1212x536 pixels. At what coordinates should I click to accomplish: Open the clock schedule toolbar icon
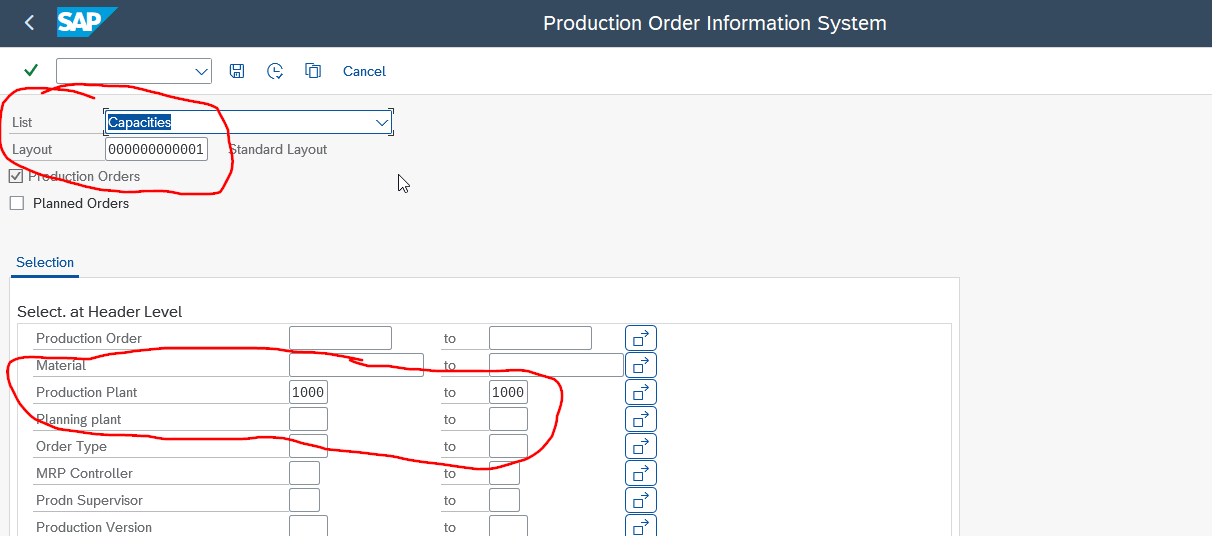click(x=275, y=71)
